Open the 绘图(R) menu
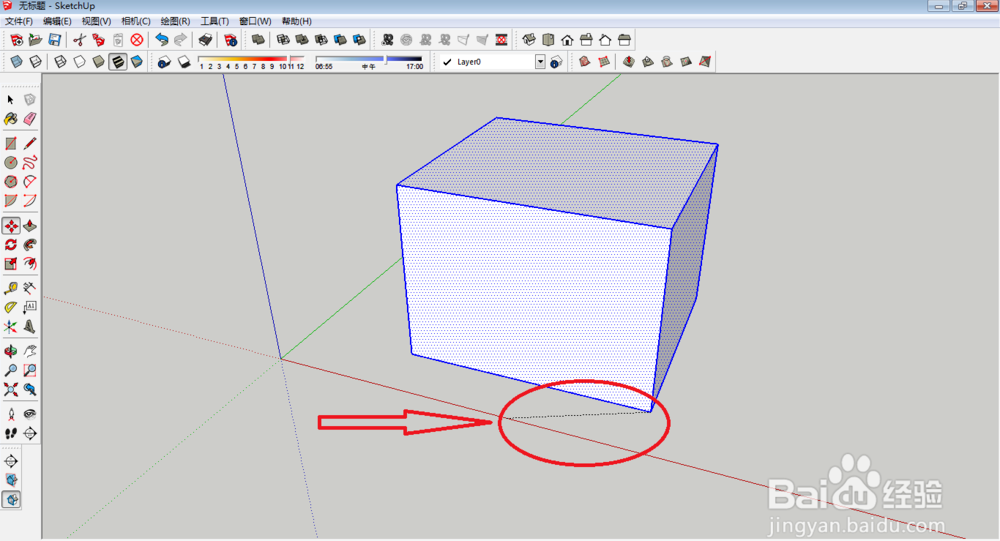This screenshot has height=541, width=1000. 175,21
